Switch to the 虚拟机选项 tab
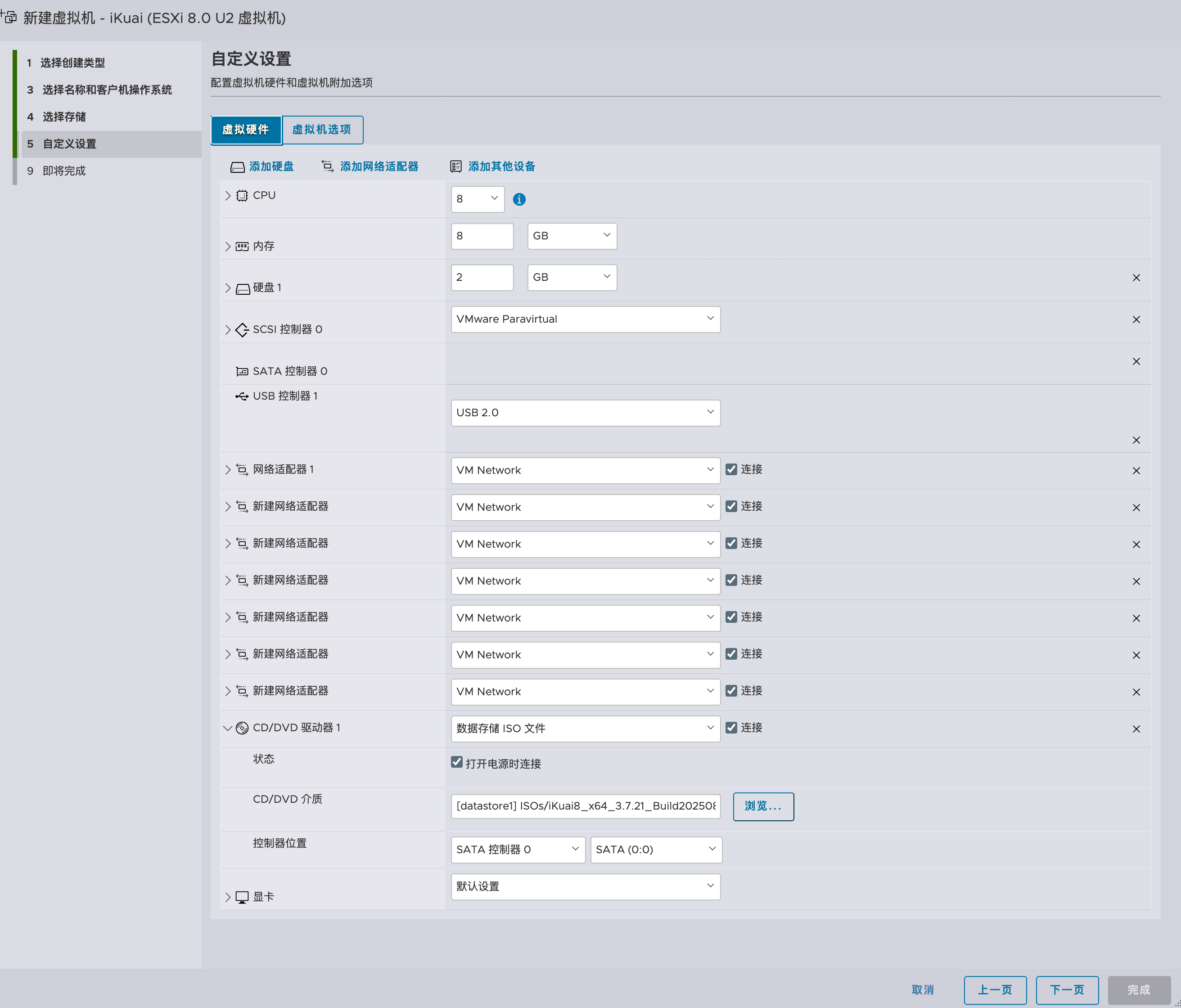Screen dimensions: 1181x1008 [322, 130]
